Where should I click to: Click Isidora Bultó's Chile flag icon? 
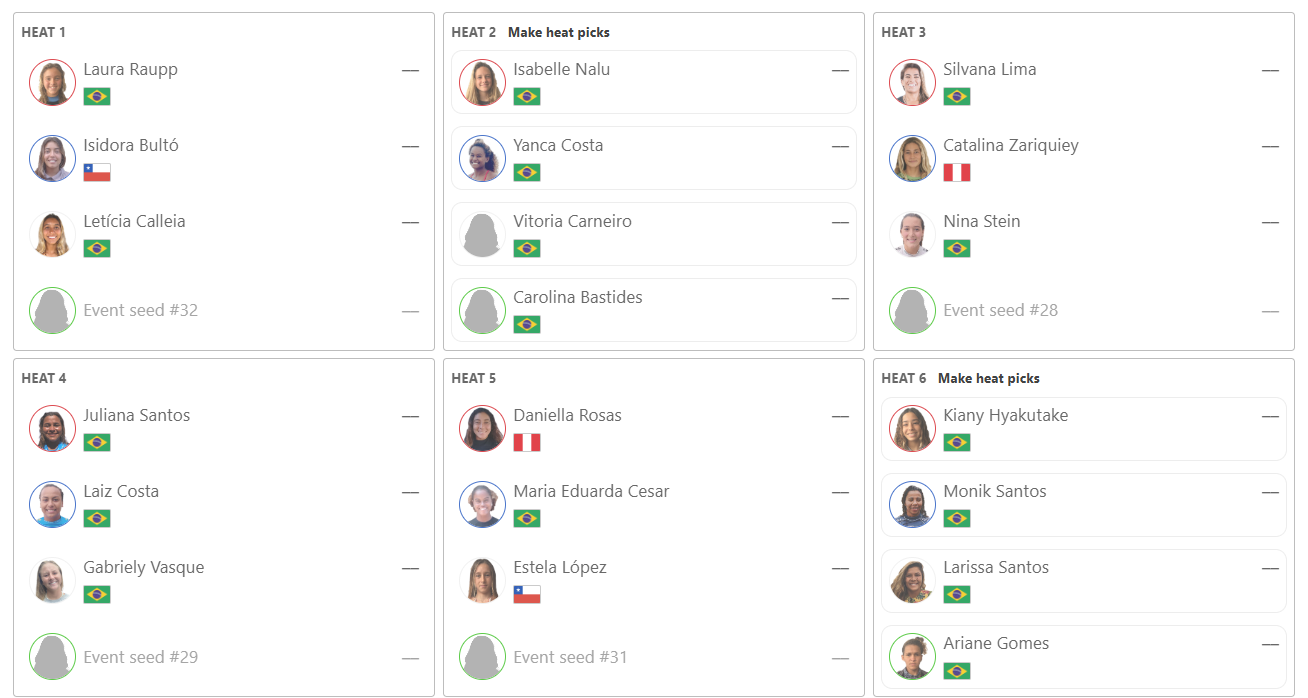pos(97,172)
